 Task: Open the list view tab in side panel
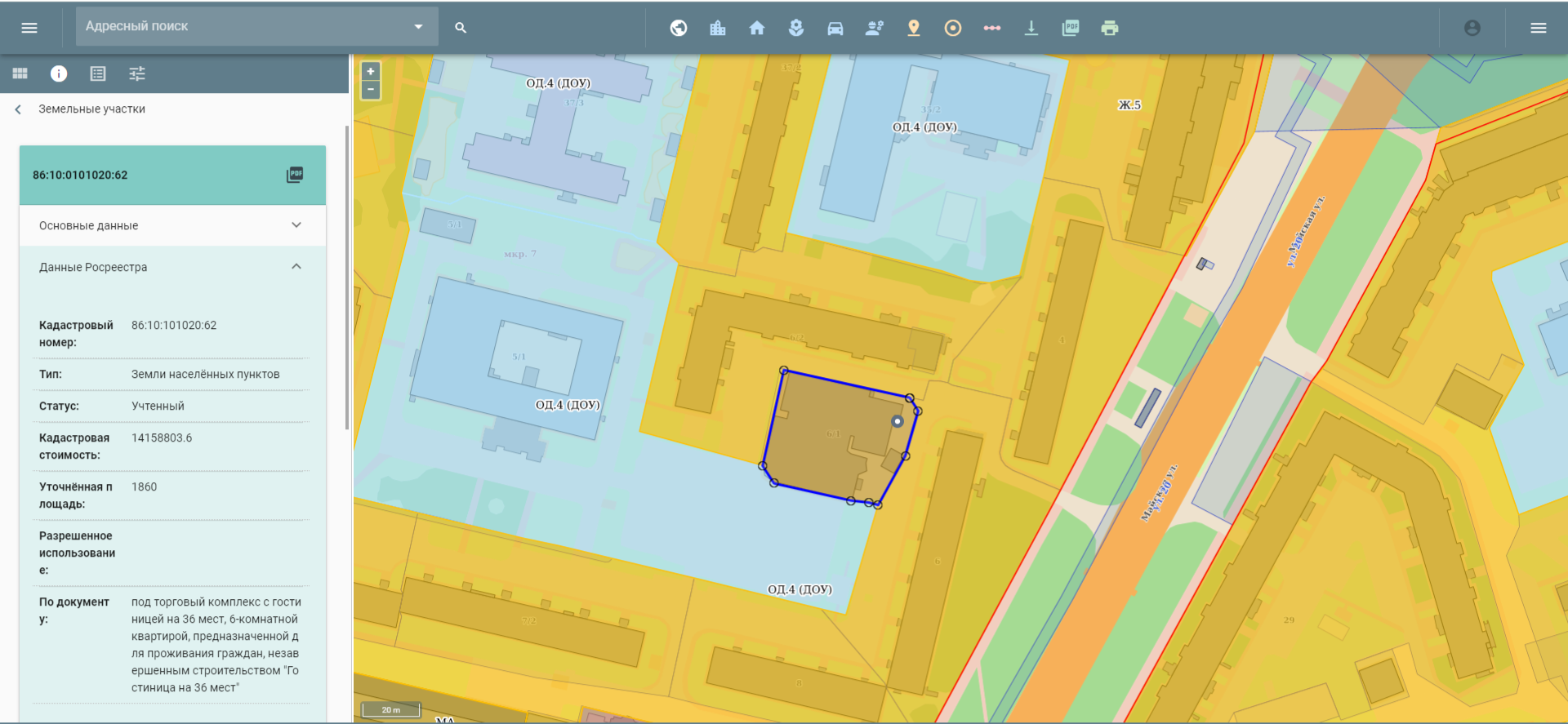[98, 73]
